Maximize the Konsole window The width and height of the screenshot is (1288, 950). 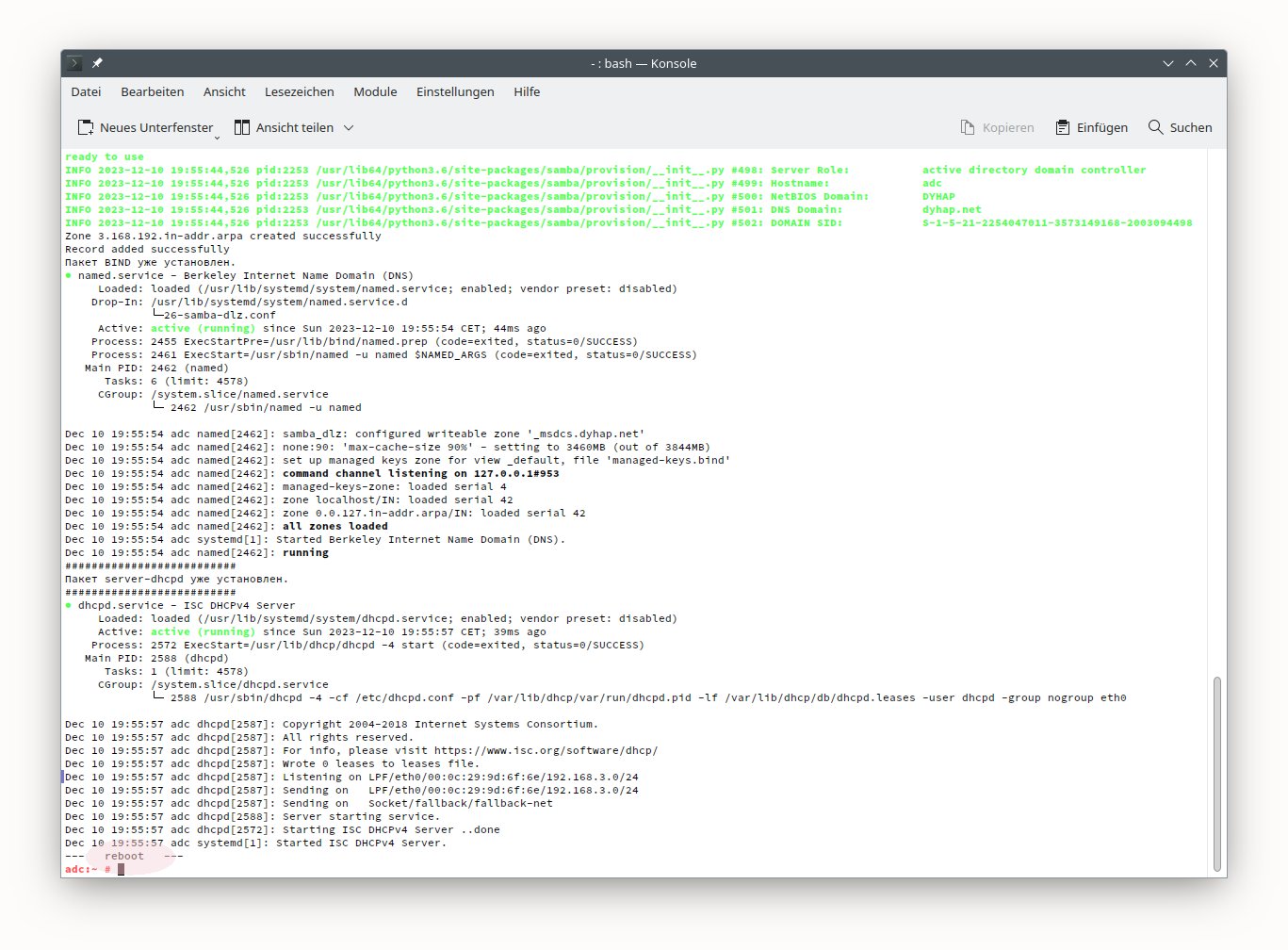[1191, 63]
